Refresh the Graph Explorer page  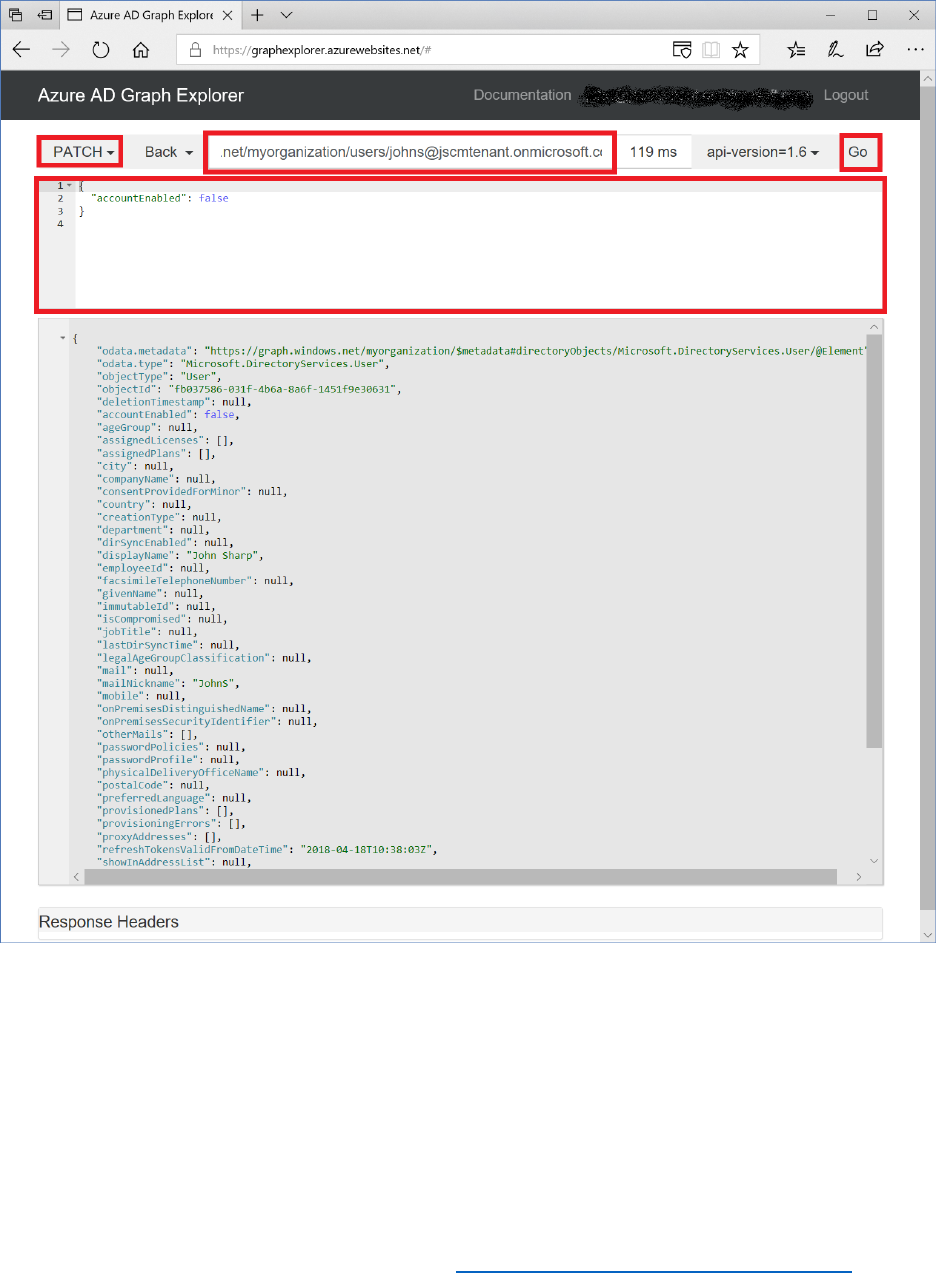[101, 49]
